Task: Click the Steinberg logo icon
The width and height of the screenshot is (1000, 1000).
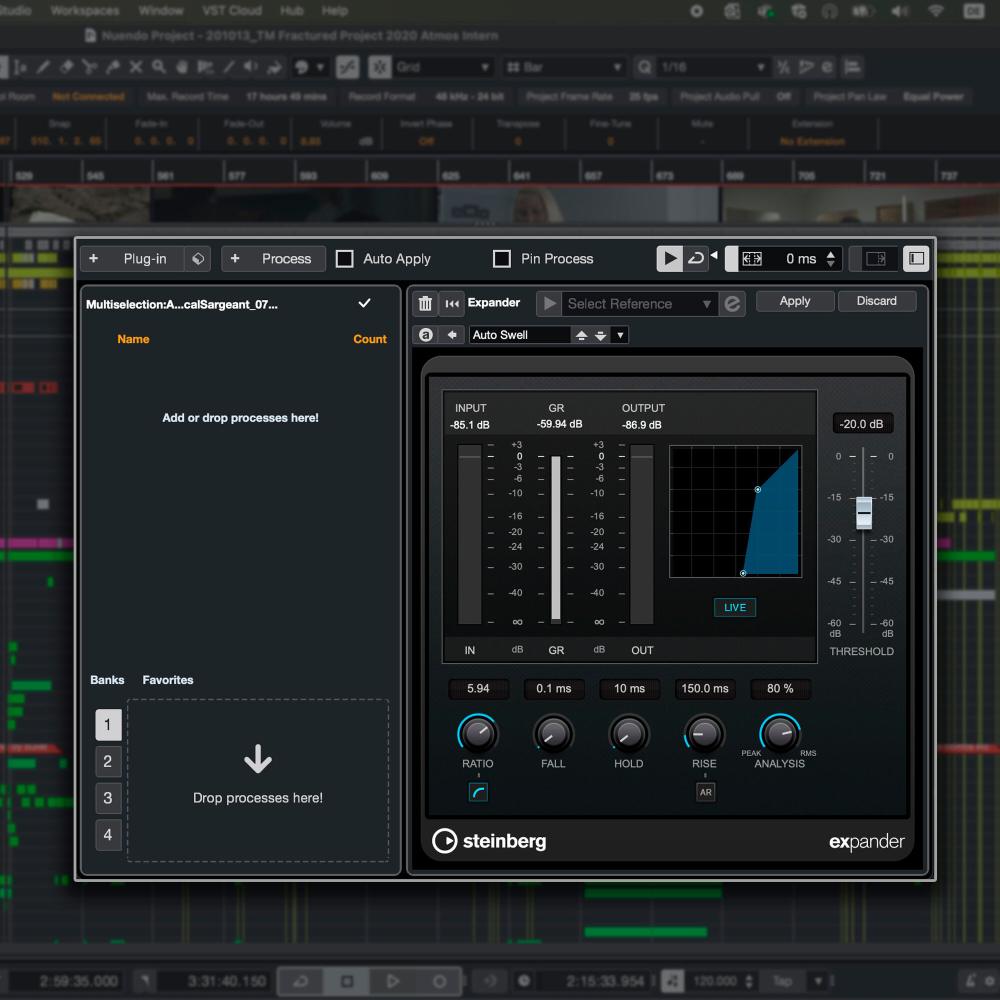Action: click(x=444, y=841)
